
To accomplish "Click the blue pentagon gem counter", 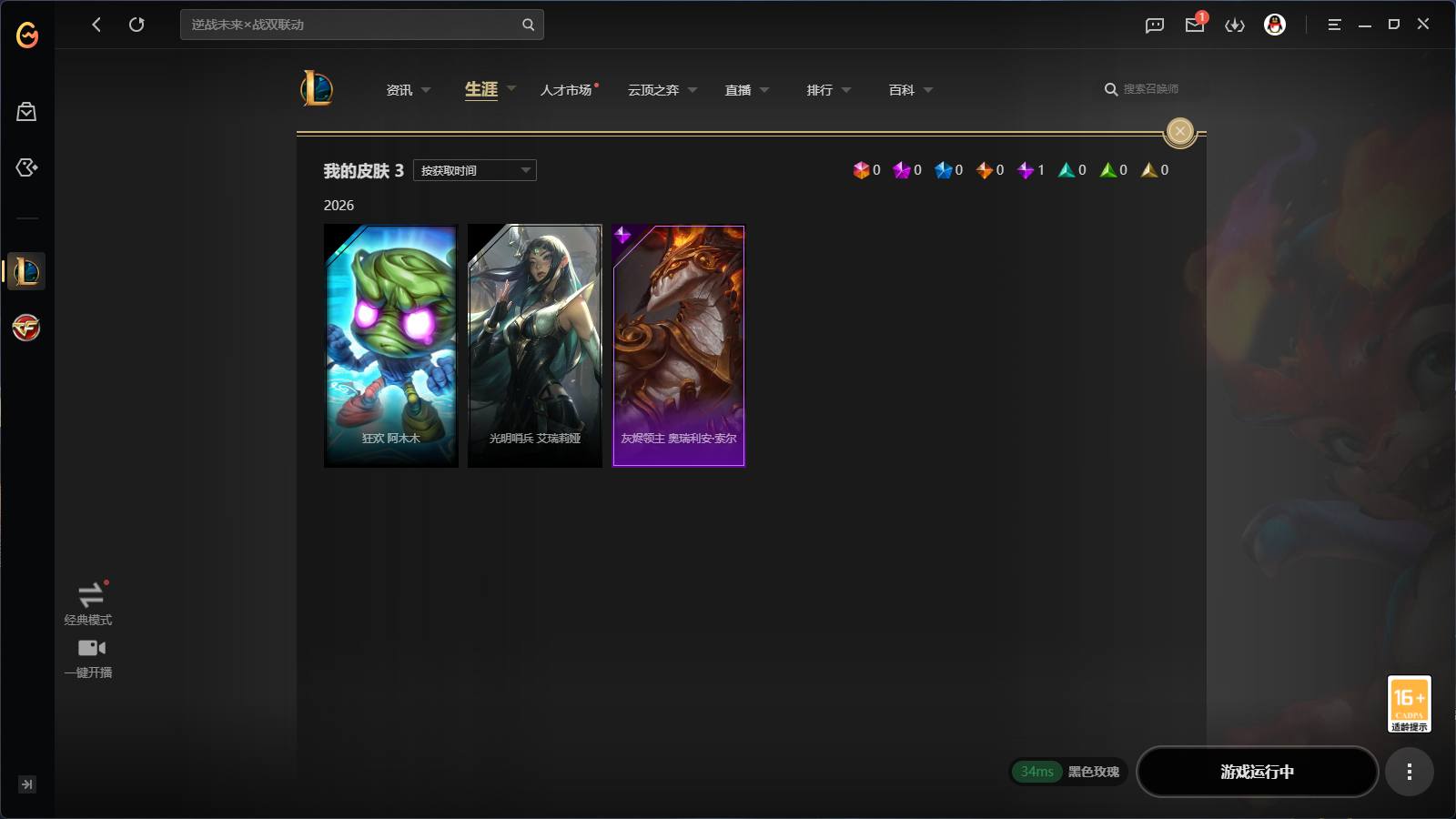I will click(x=949, y=170).
